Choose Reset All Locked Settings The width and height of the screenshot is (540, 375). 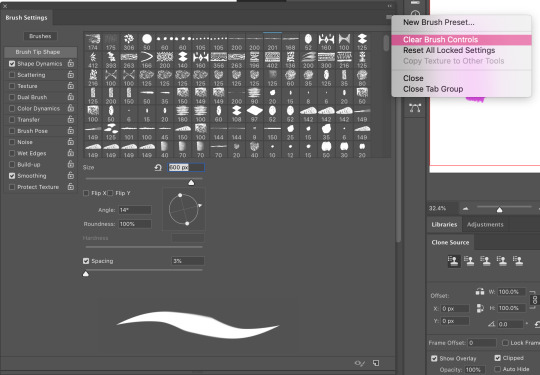(x=449, y=50)
